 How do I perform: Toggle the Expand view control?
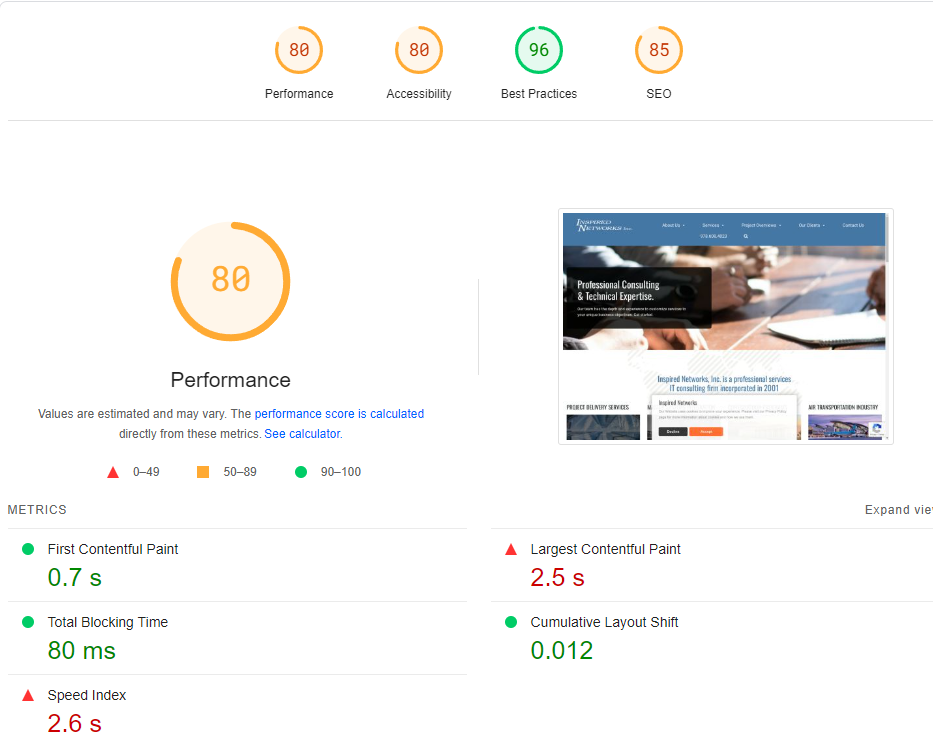(898, 510)
